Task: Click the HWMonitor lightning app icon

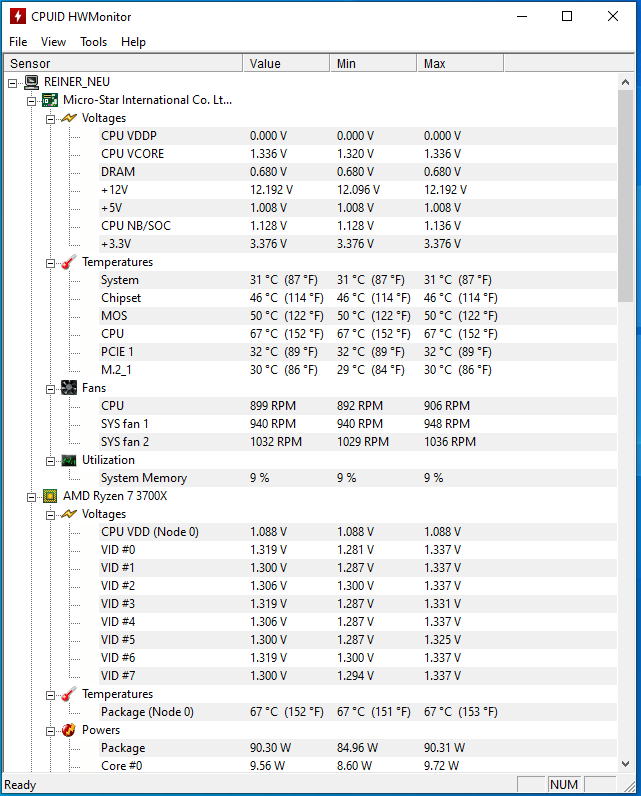Action: point(18,16)
